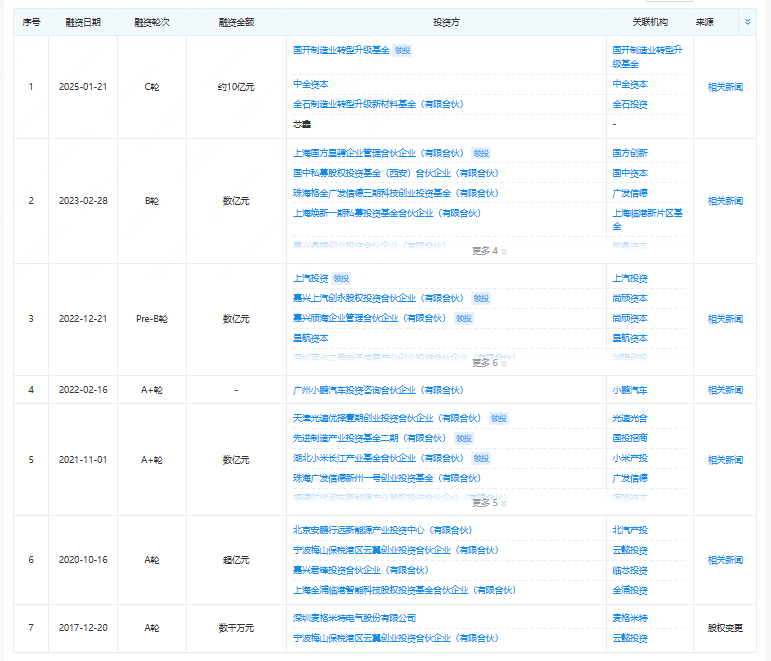This screenshot has width=771, height=661.
Task: Open associated institution 小米产投
Action: coord(630,458)
